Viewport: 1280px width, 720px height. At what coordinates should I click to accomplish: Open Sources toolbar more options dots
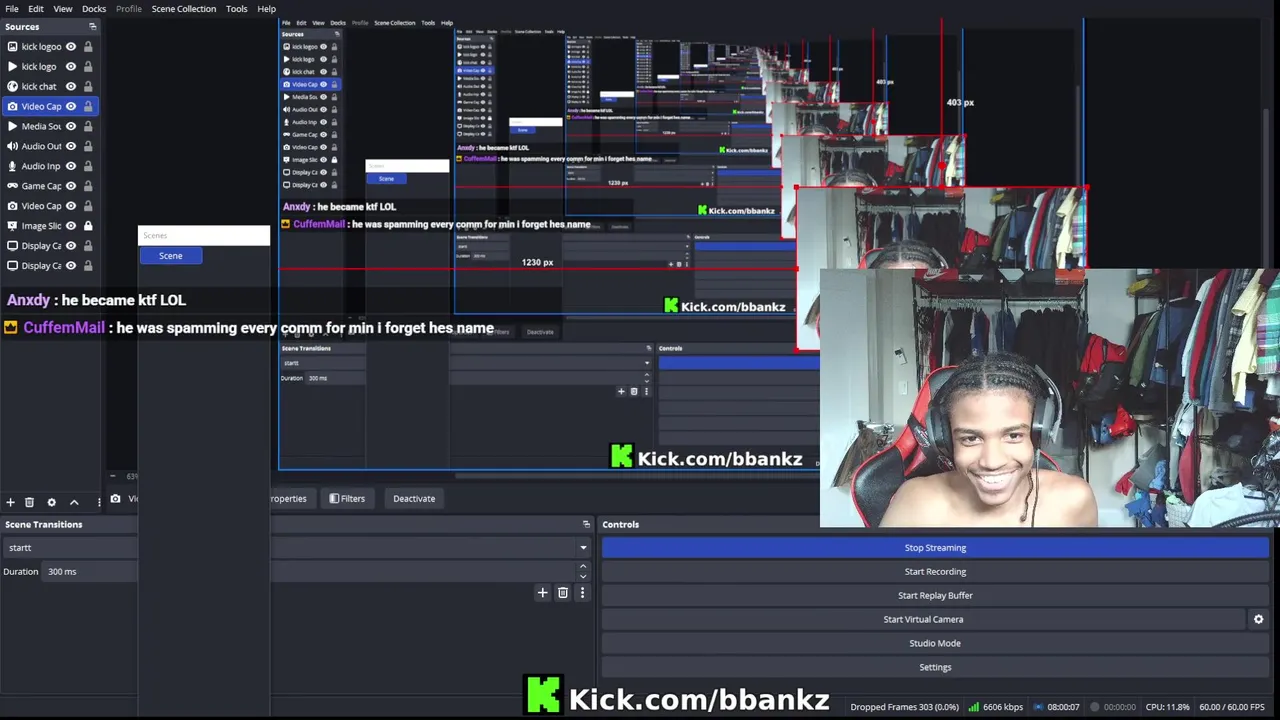pyautogui.click(x=98, y=502)
